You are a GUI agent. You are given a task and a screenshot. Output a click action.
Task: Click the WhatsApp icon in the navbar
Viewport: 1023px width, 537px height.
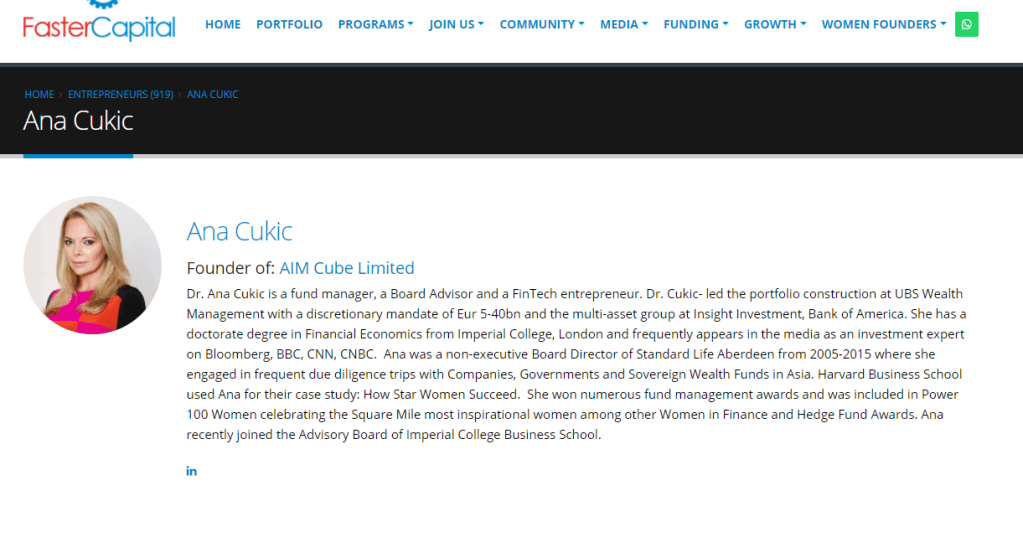966,24
